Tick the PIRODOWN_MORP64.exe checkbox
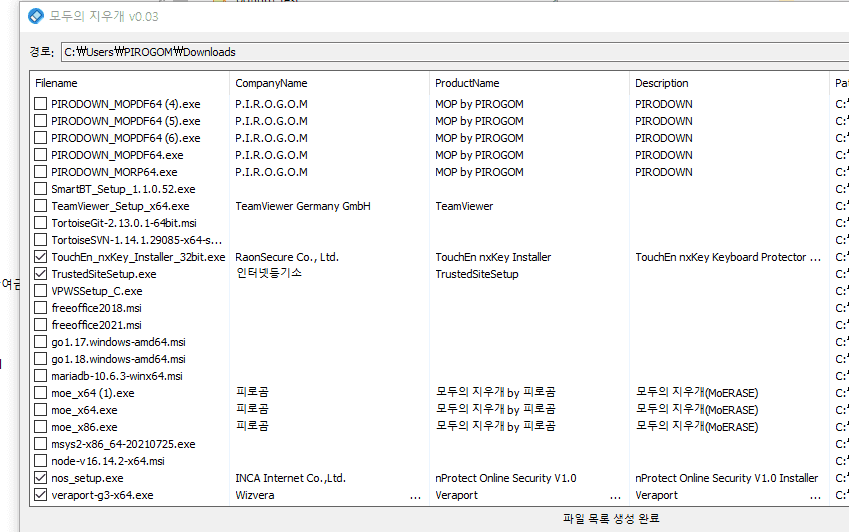Image resolution: width=849 pixels, height=532 pixels. click(41, 172)
